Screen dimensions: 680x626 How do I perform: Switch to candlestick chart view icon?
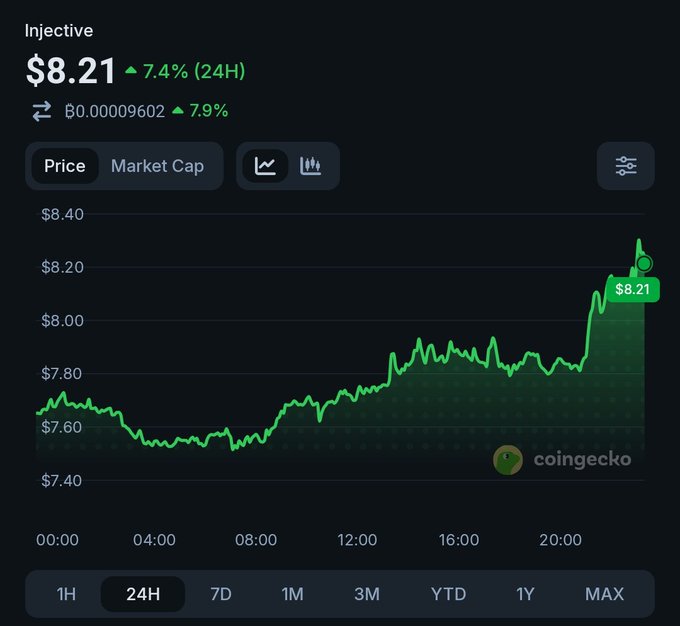(311, 166)
